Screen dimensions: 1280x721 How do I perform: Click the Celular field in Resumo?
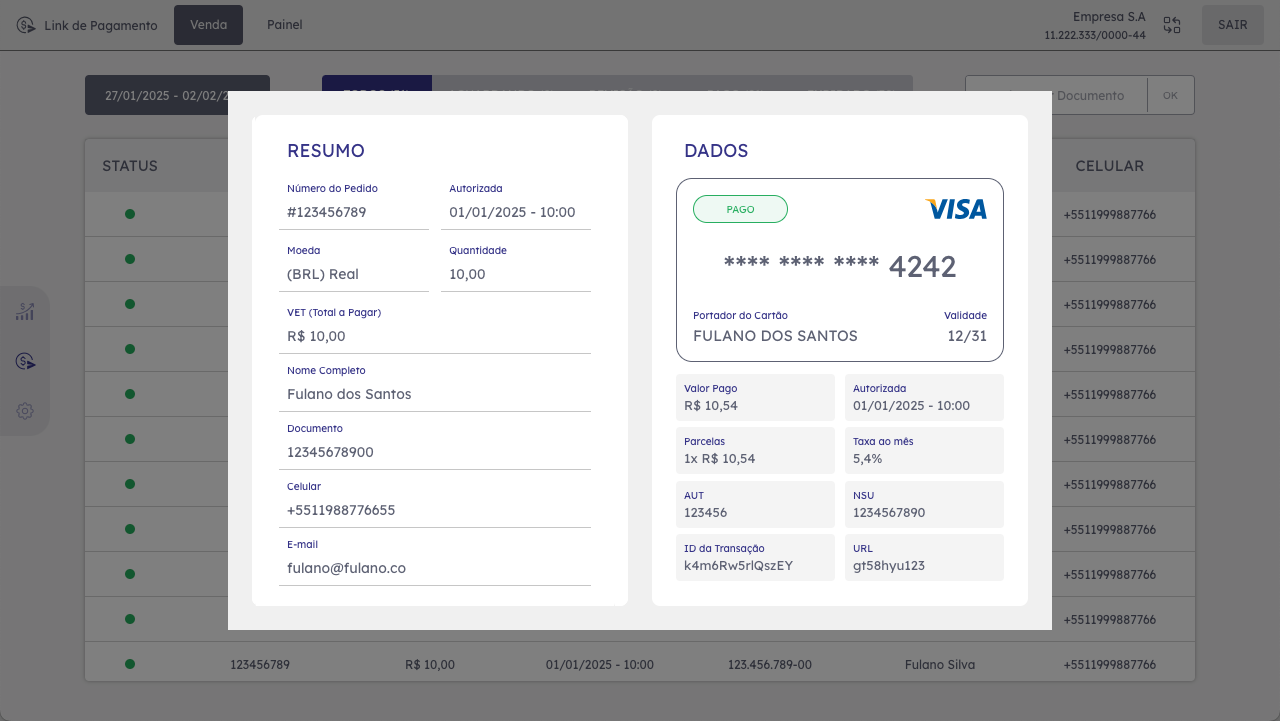pos(435,510)
